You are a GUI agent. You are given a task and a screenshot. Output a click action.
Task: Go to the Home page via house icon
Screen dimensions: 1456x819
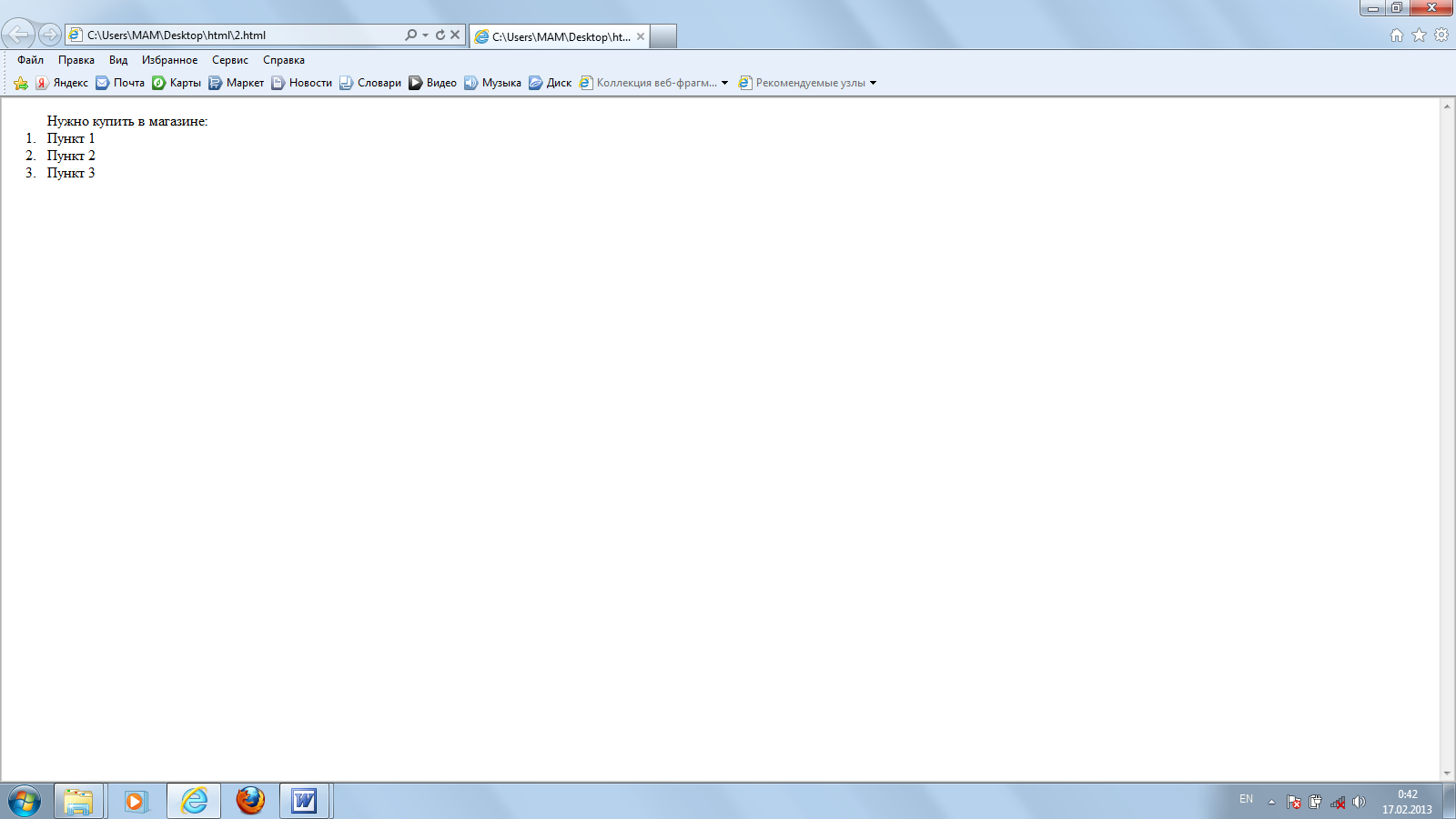pos(1397,35)
